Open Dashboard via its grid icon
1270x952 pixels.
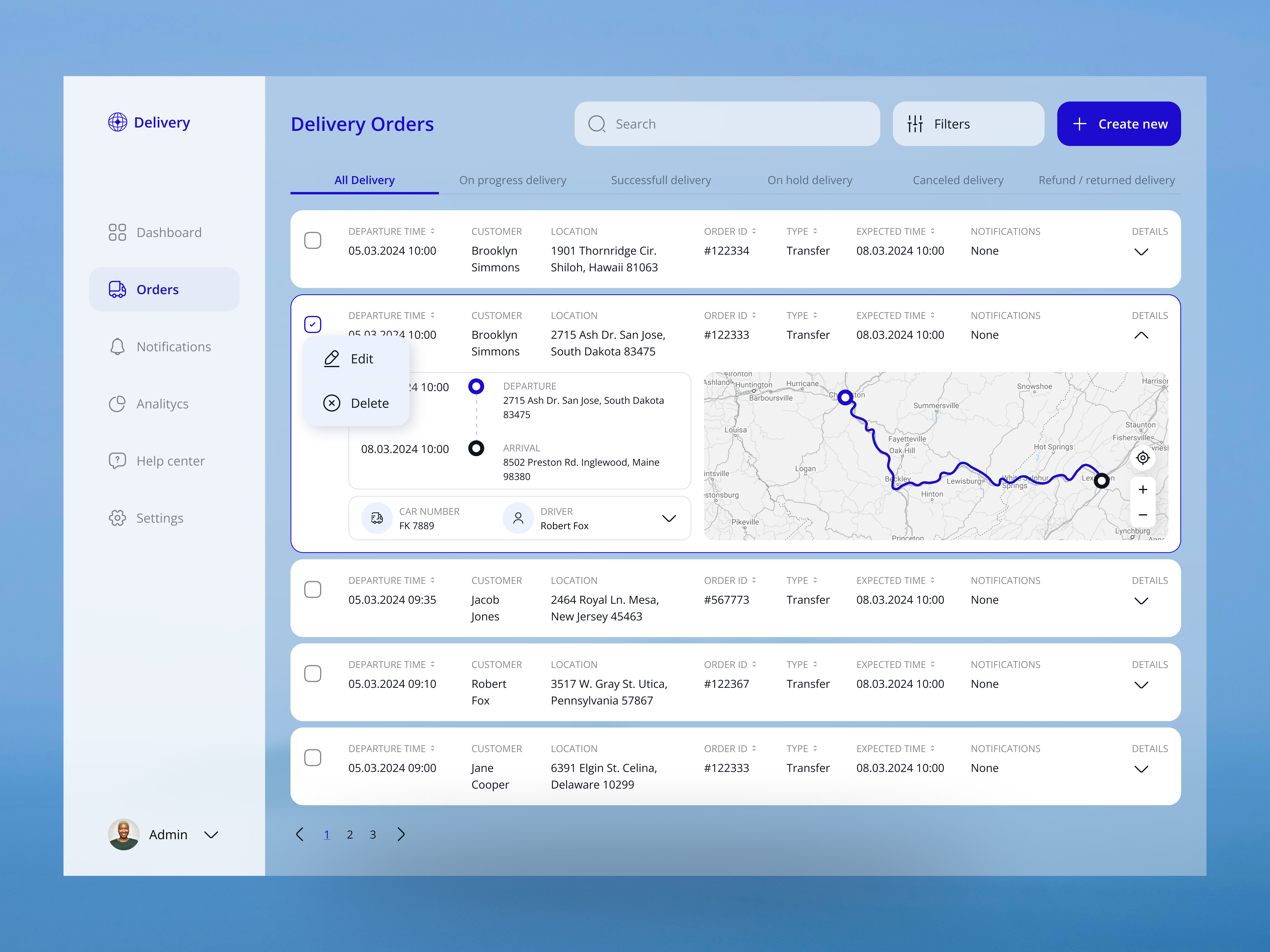pos(118,232)
